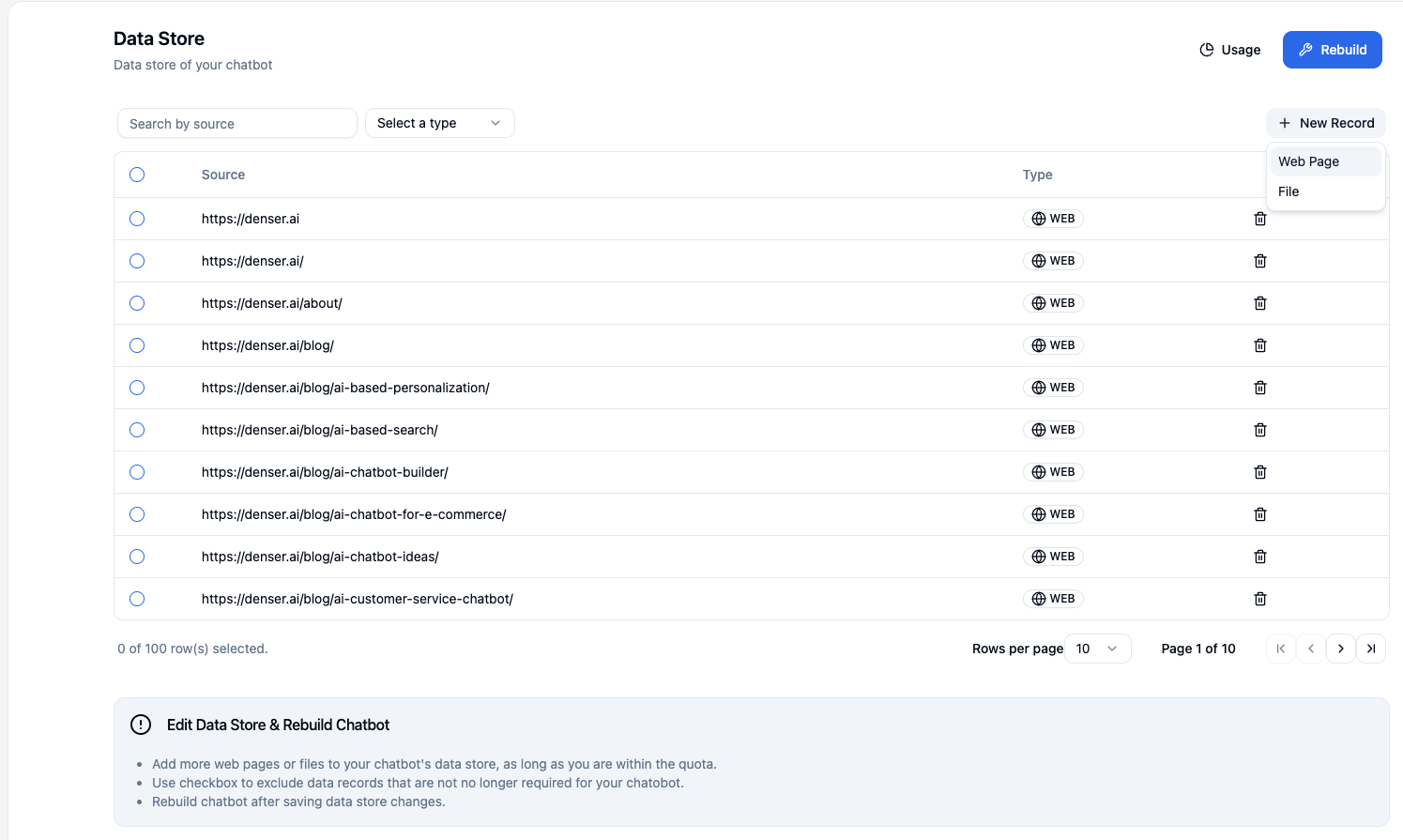Screen dimensions: 1403x840
Task: Tick the ai-chatbot-for-e-commerce row checkbox
Action: pos(137,514)
